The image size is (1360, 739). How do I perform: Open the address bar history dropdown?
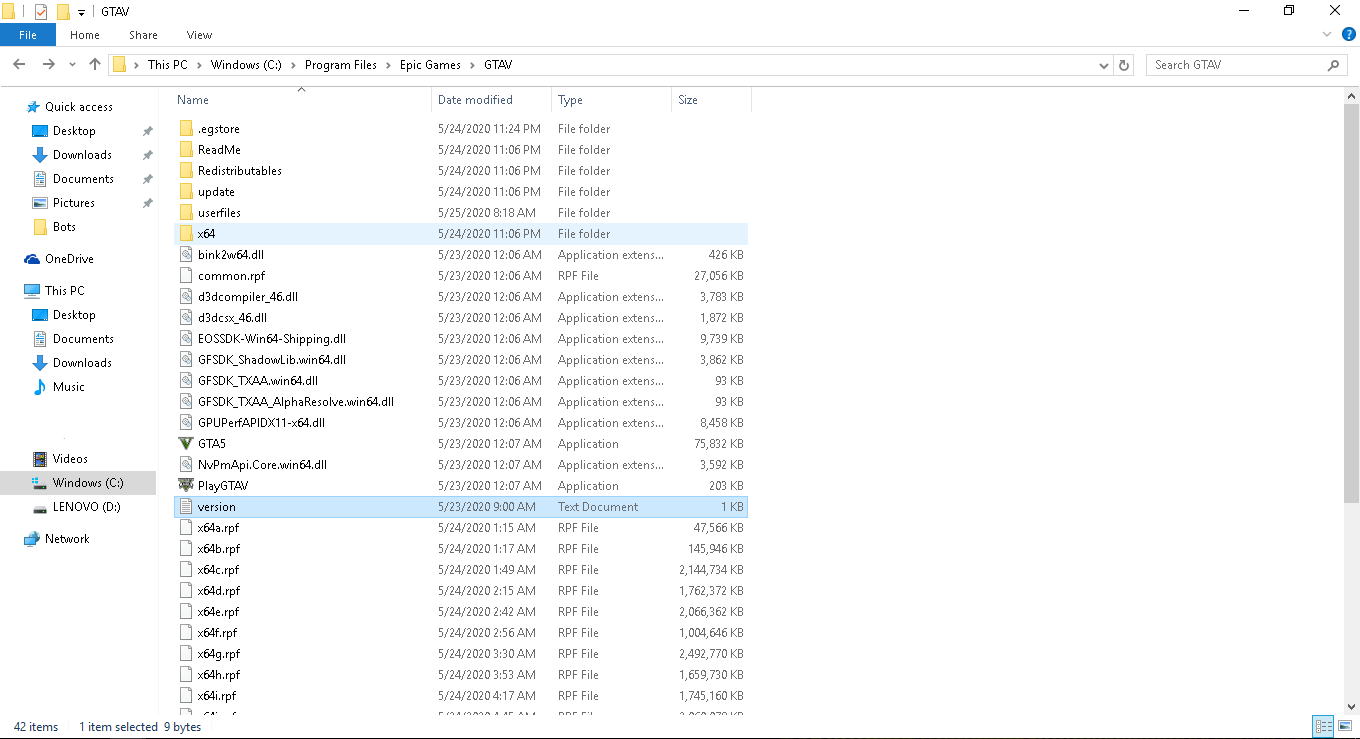click(x=1103, y=64)
